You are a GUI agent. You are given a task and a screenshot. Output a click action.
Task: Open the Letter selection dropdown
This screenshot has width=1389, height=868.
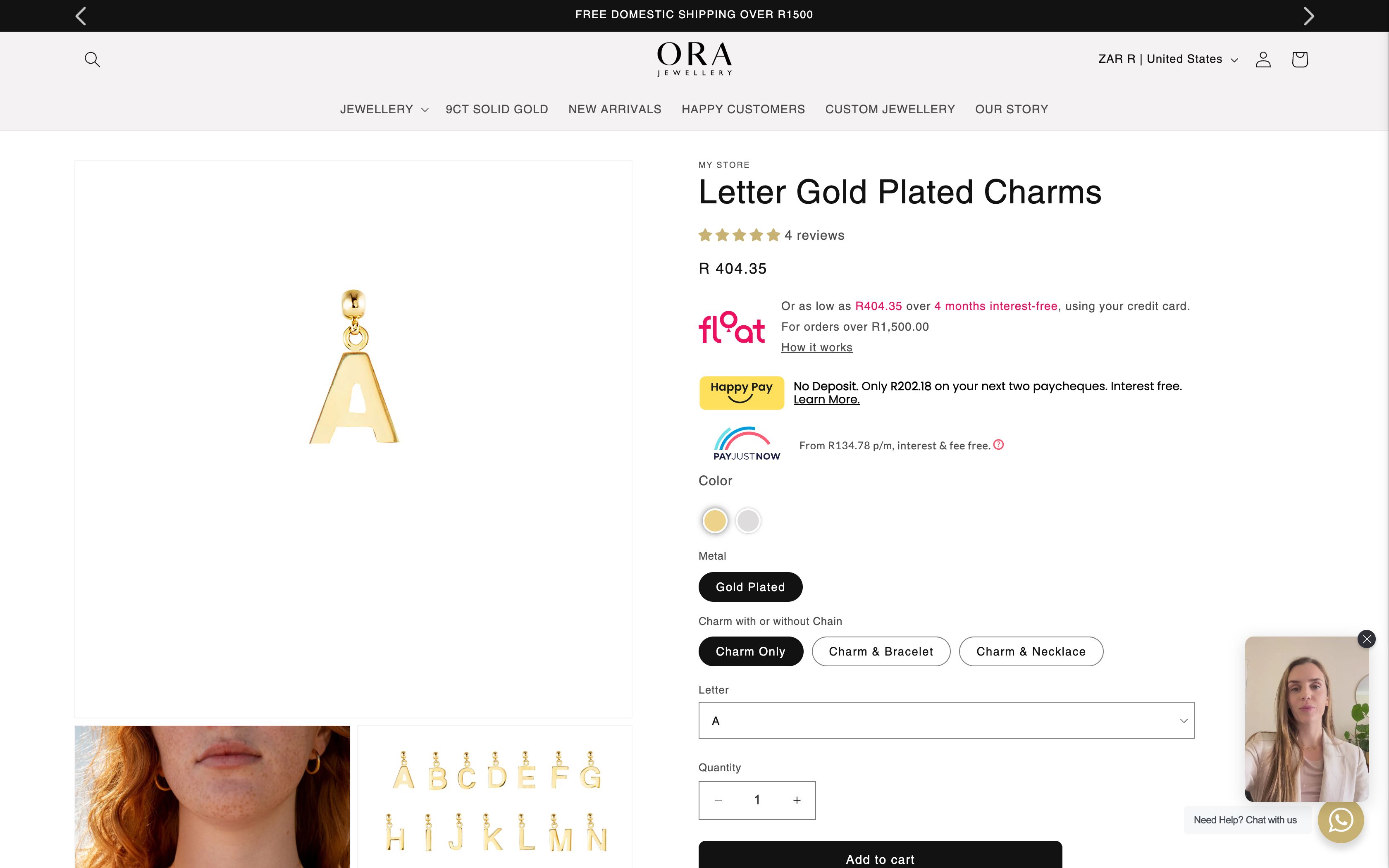click(946, 720)
